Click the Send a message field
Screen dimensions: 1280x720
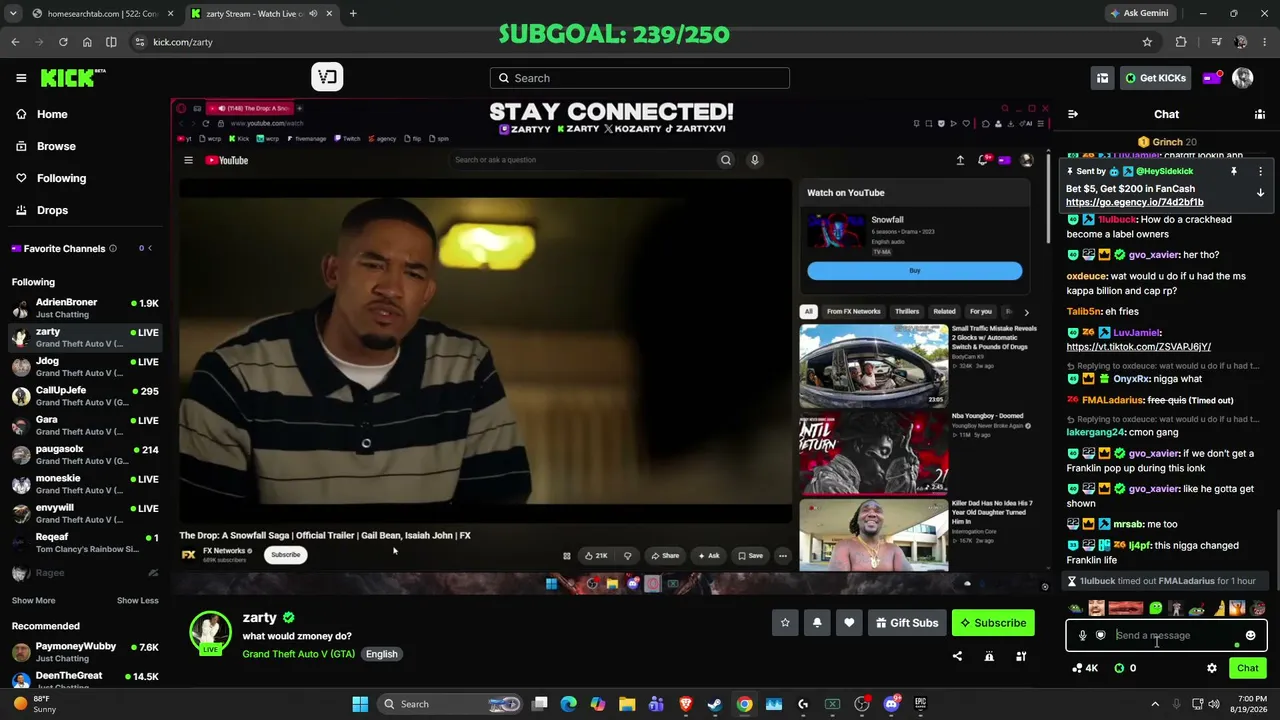point(1166,635)
